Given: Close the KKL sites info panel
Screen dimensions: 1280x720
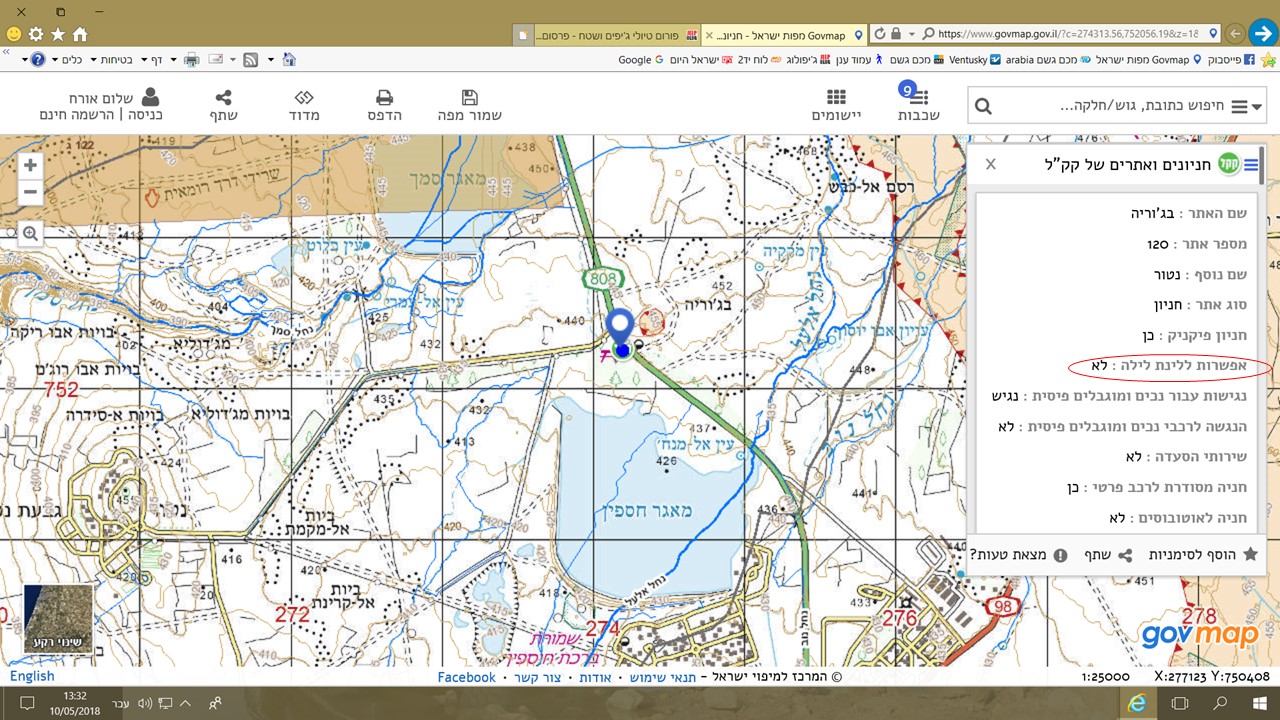Looking at the screenshot, I should [991, 164].
